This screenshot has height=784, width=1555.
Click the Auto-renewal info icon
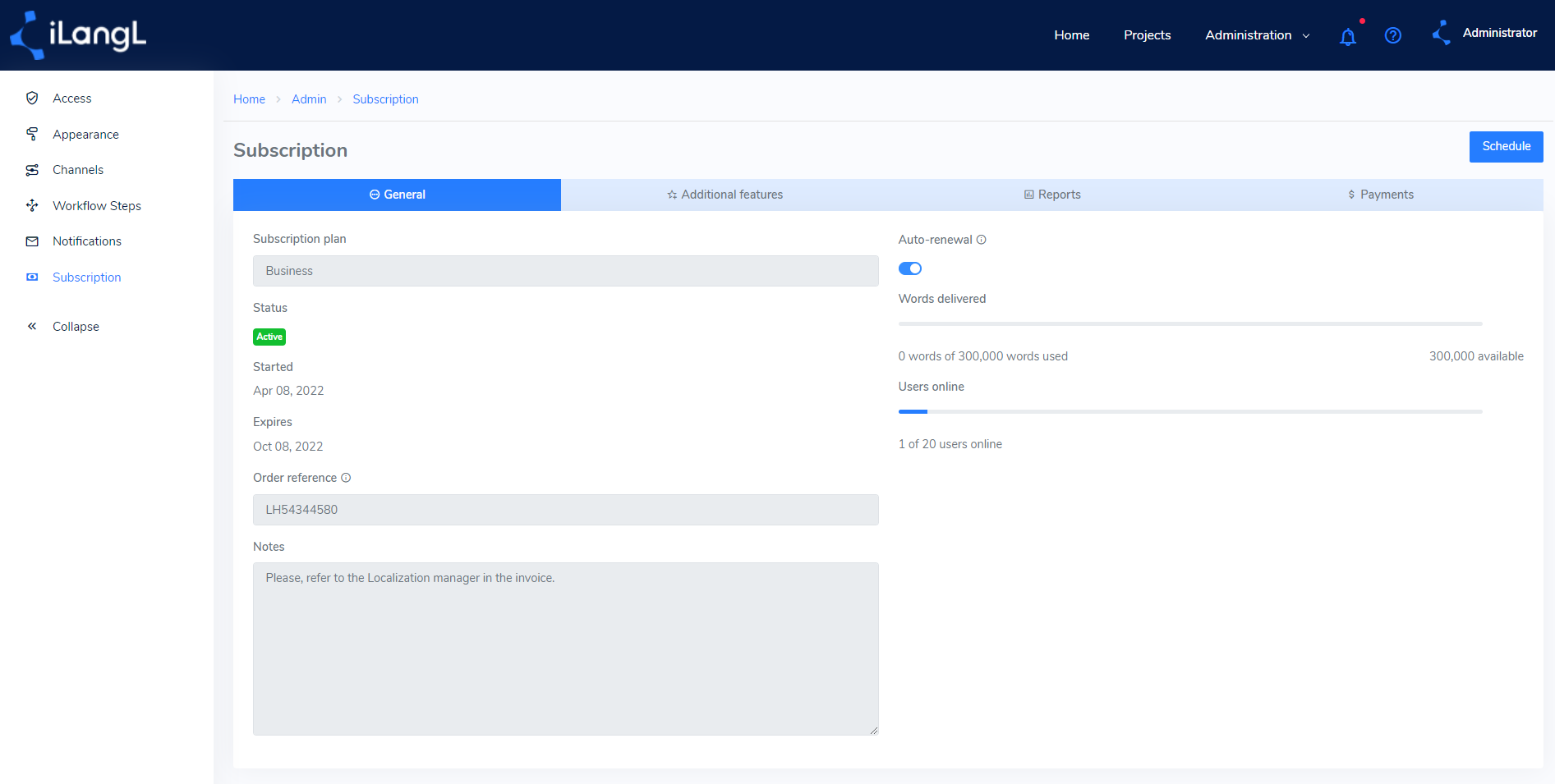tap(981, 240)
